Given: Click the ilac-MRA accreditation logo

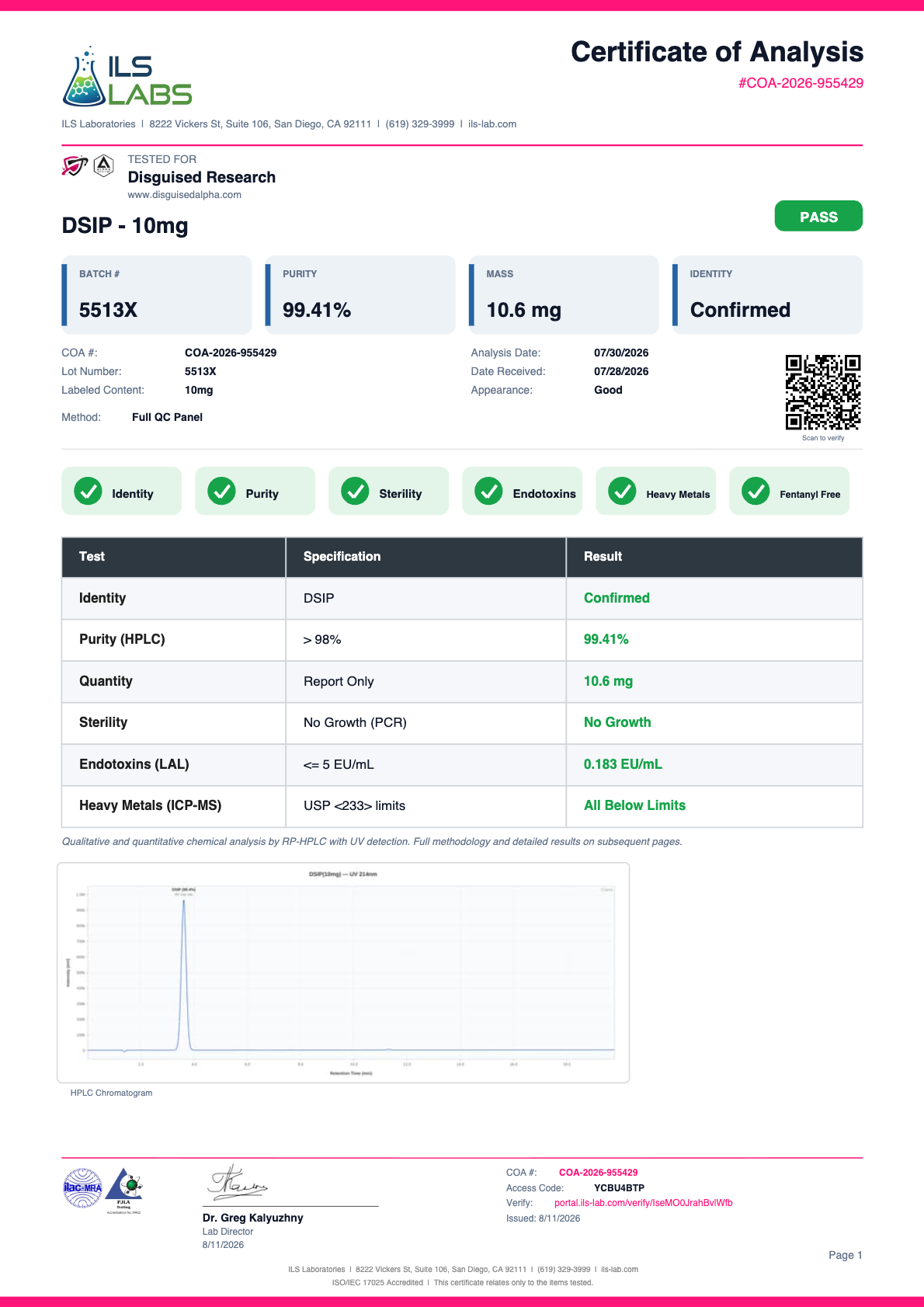Looking at the screenshot, I should pyautogui.click(x=82, y=1188).
